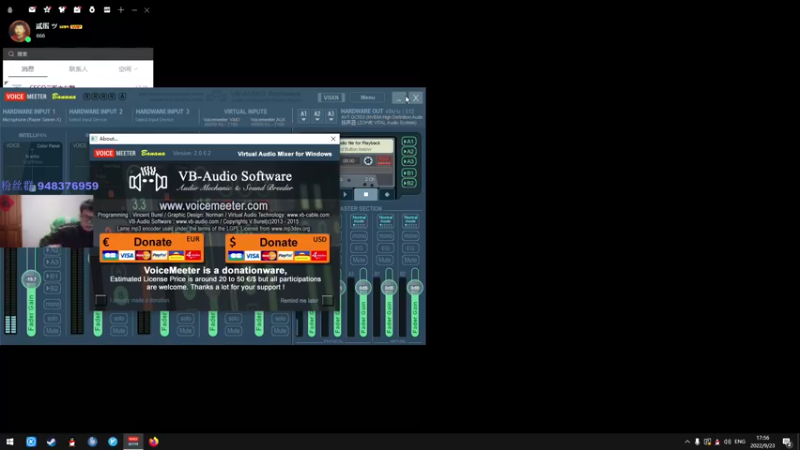Screen dimensions: 800x450
Task: Toggle Hardware Input 1 B2 routing
Action: [x=52, y=288]
